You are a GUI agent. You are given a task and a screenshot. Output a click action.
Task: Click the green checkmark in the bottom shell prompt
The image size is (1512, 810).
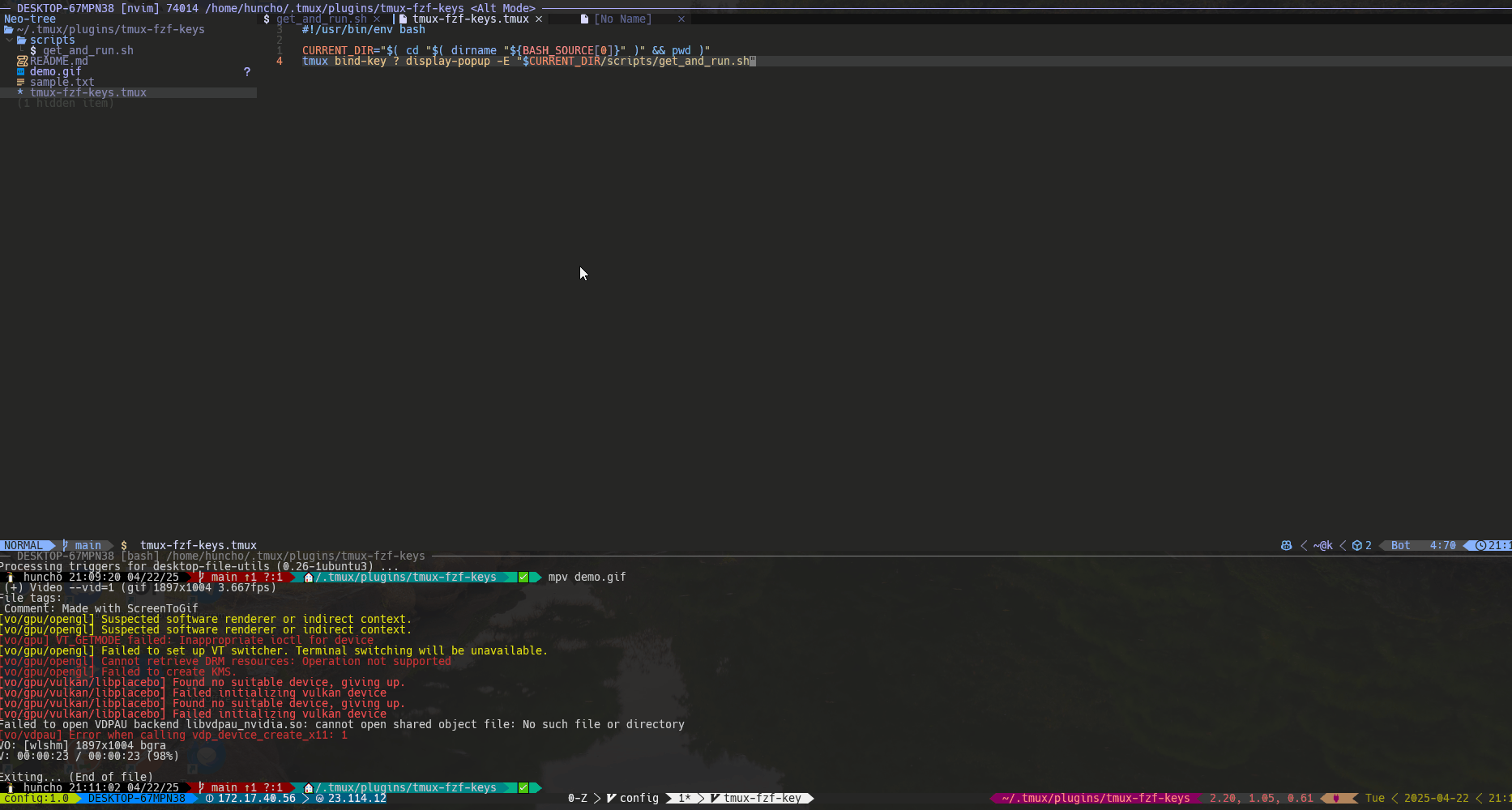point(523,787)
